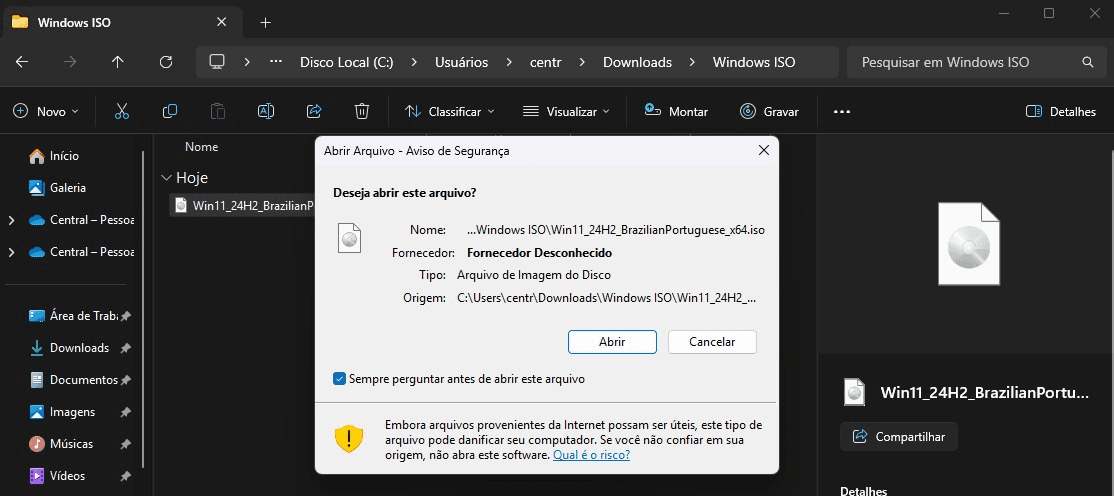Go up one folder level arrow

pos(118,63)
